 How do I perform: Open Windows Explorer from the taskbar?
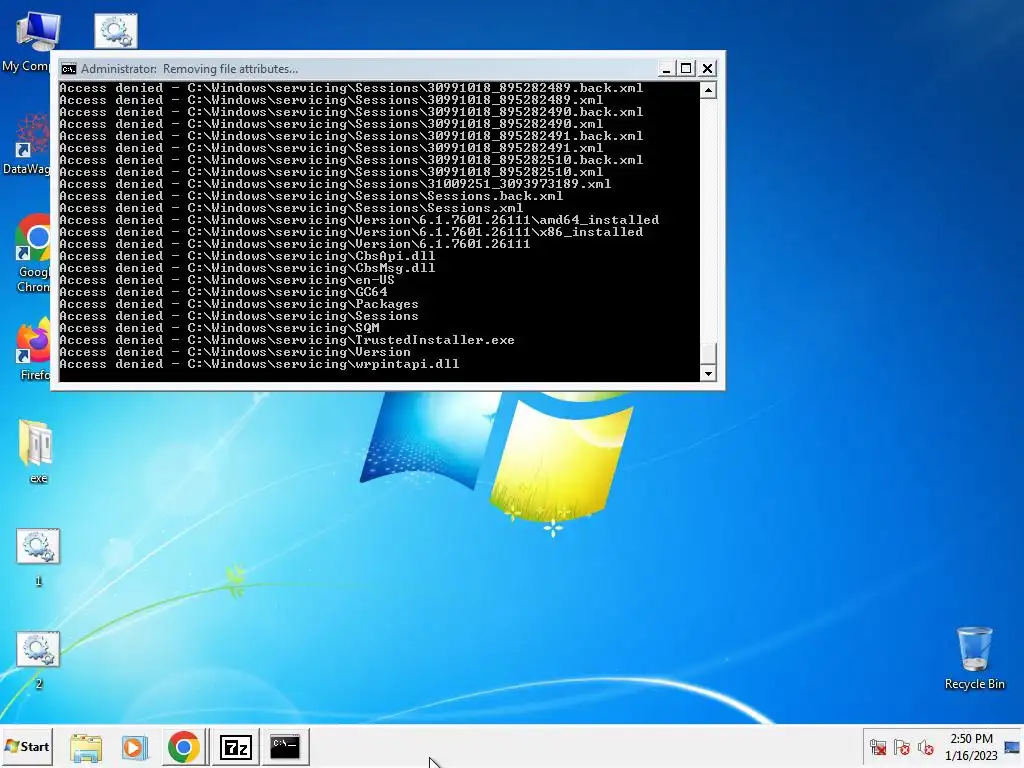pos(86,747)
